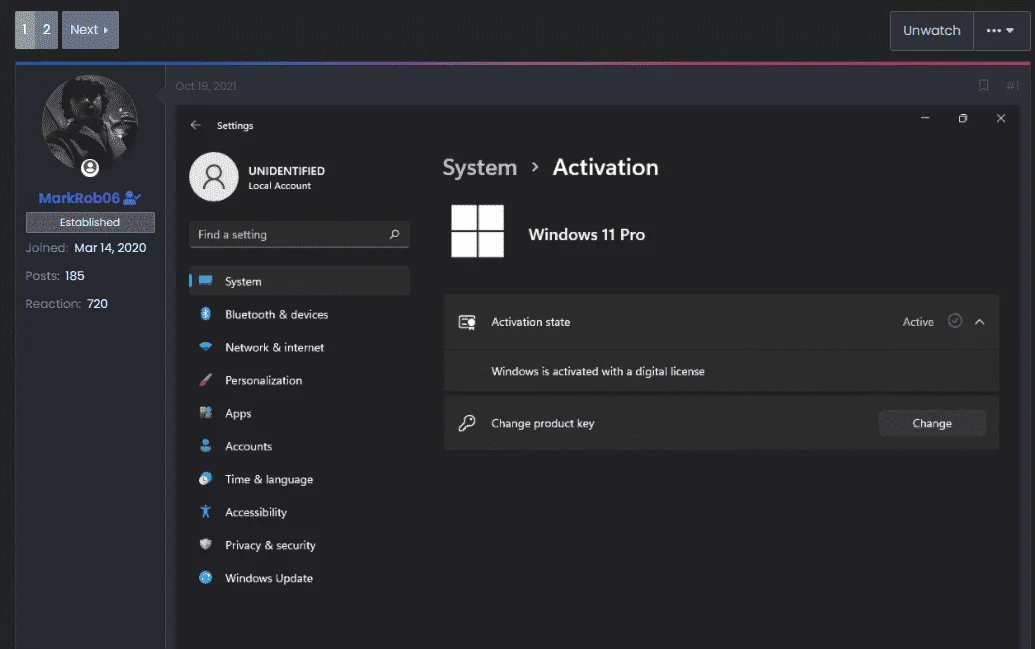Click post number #1 link
This screenshot has height=649, width=1035.
(1013, 85)
